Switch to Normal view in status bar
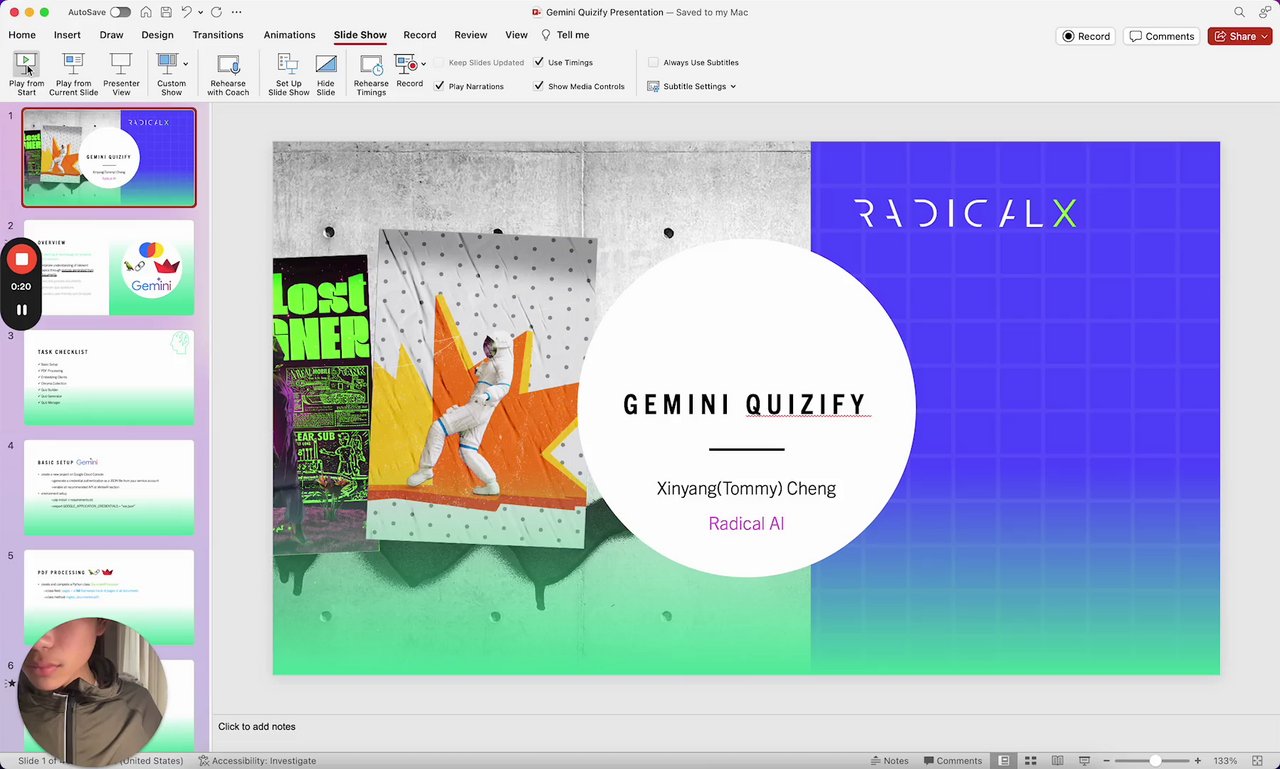1280x769 pixels. pos(1004,761)
